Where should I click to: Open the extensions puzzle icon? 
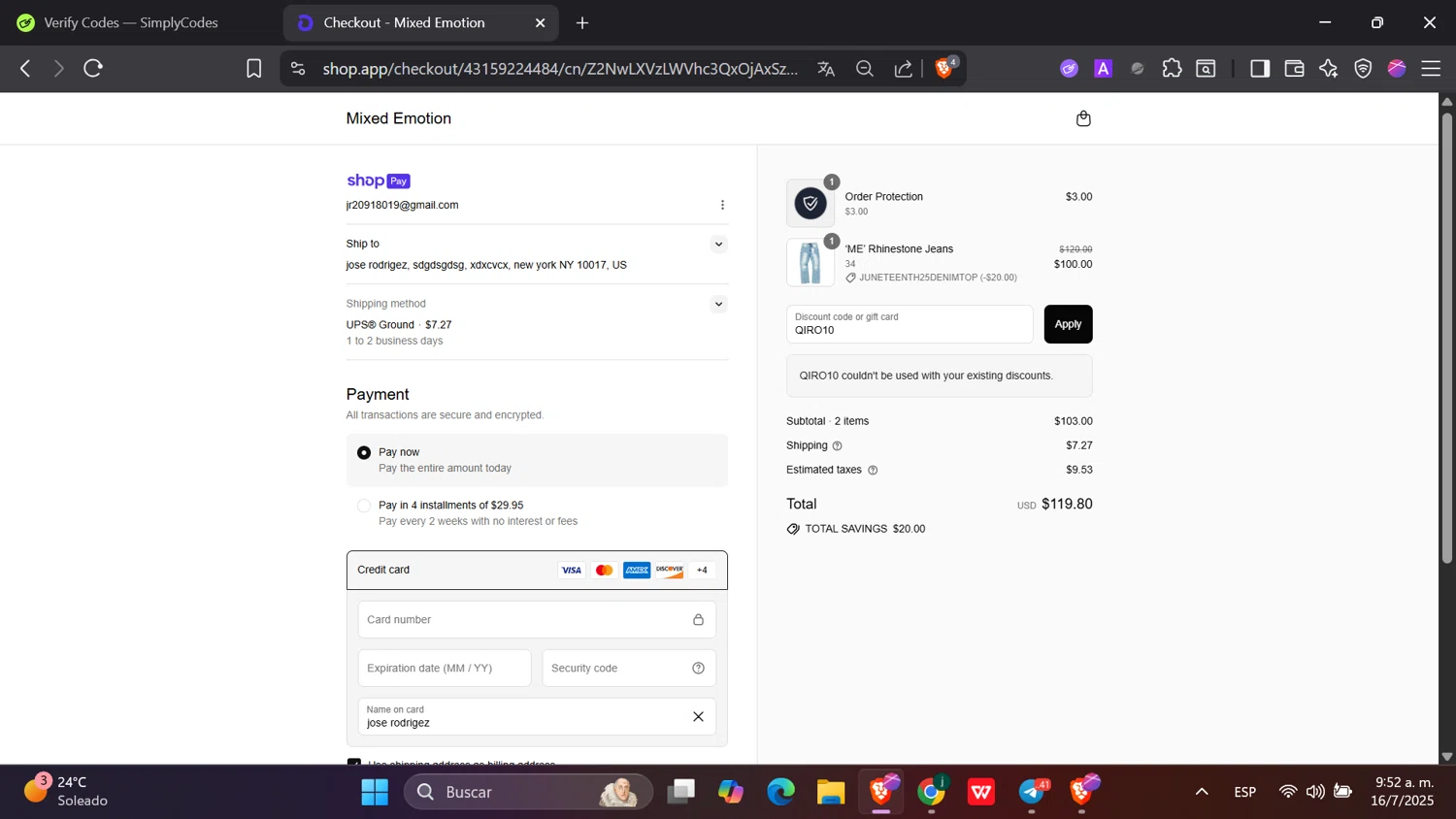[1172, 68]
